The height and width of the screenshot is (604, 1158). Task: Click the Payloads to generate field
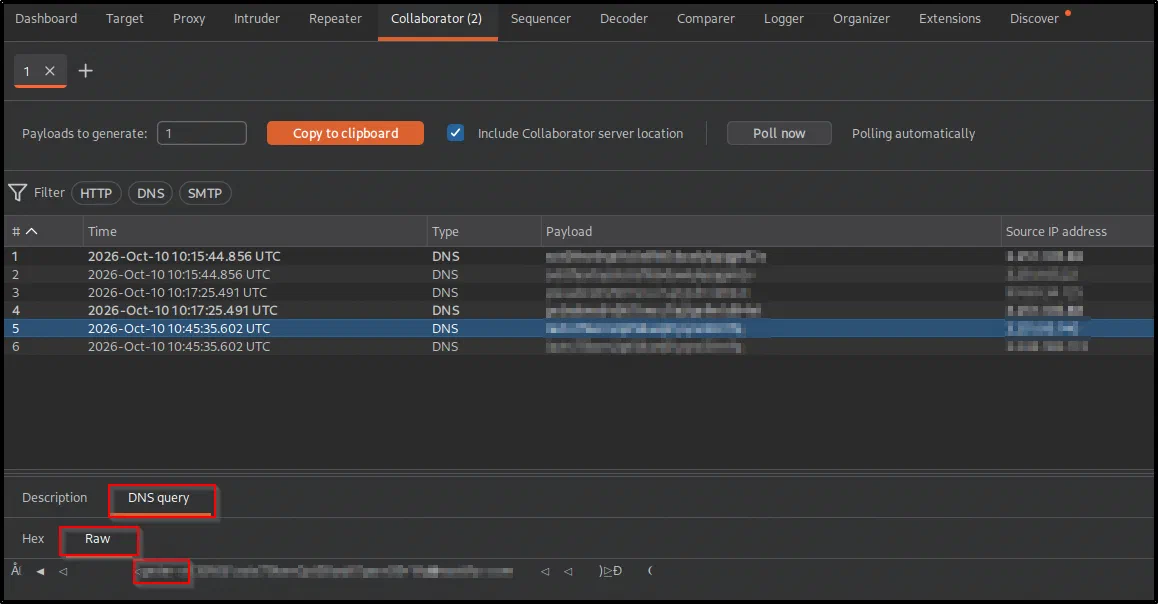pyautogui.click(x=202, y=133)
